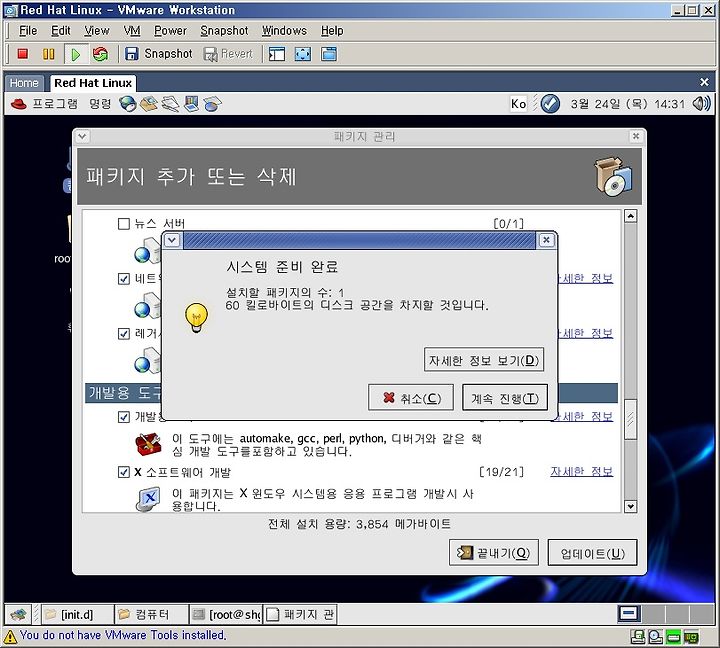Open 자세한 정보 link for X 소프트웨어 개발
The width and height of the screenshot is (720, 648).
[x=581, y=472]
